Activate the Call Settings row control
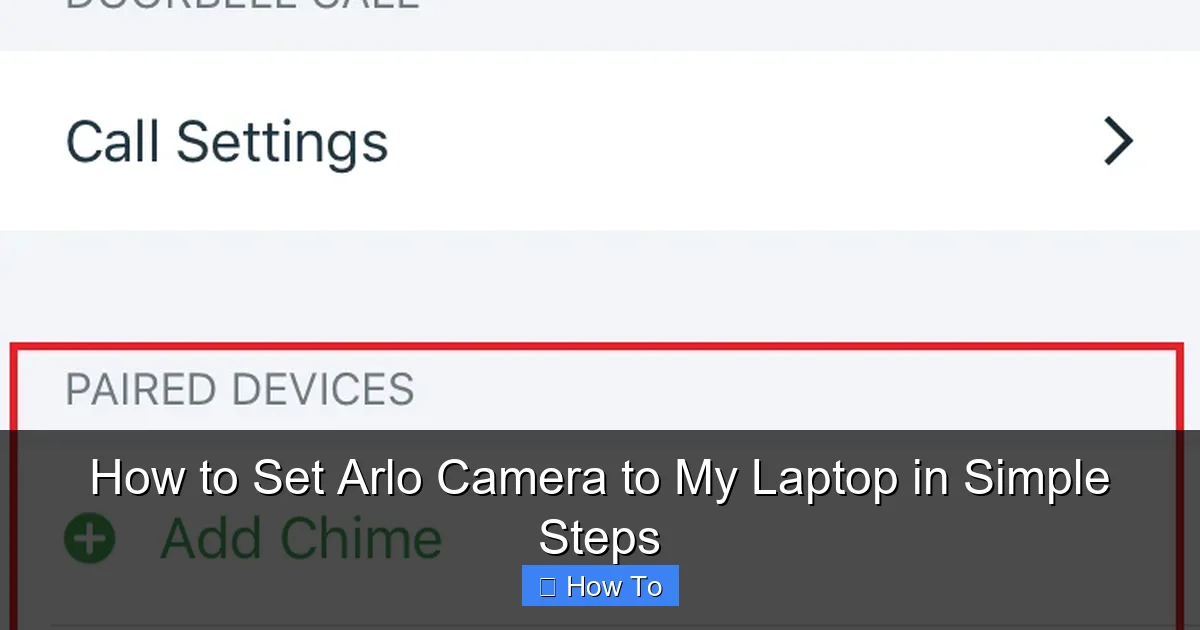The image size is (1200, 630). click(x=600, y=141)
